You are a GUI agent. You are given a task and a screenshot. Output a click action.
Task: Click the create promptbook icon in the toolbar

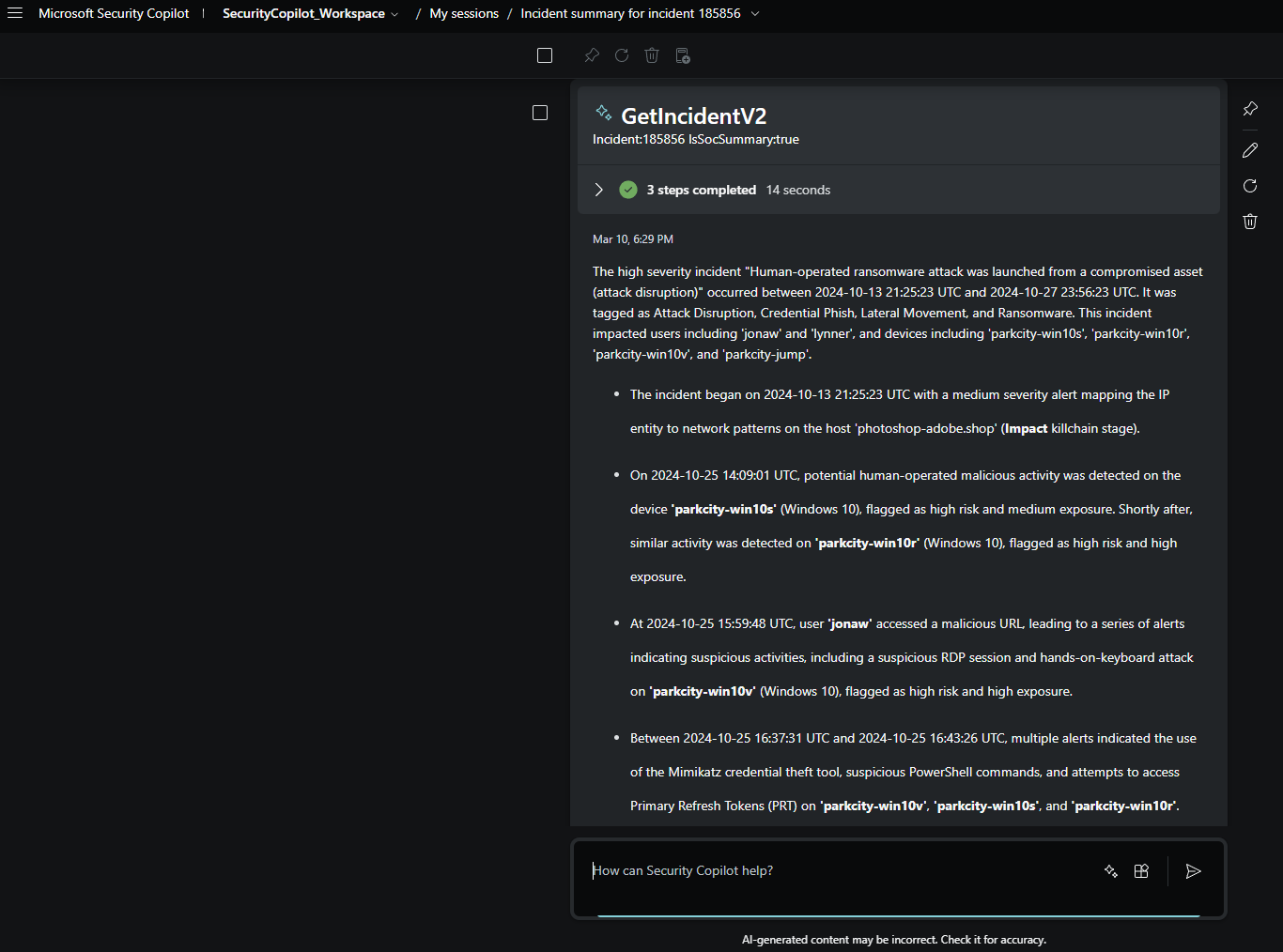pos(683,55)
